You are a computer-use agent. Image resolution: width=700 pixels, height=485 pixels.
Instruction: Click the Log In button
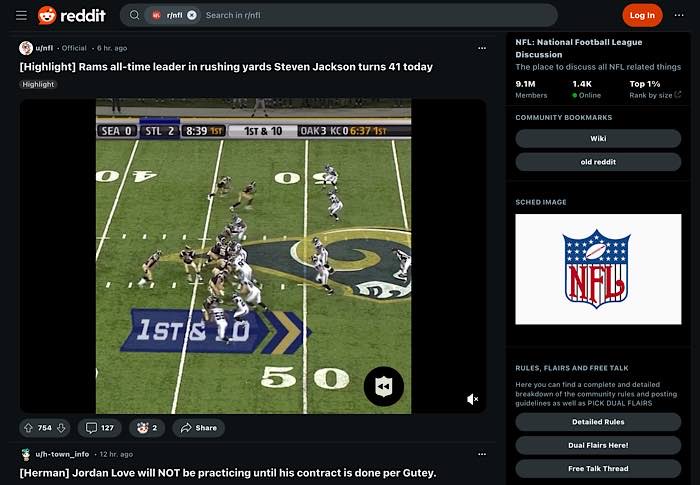click(642, 15)
